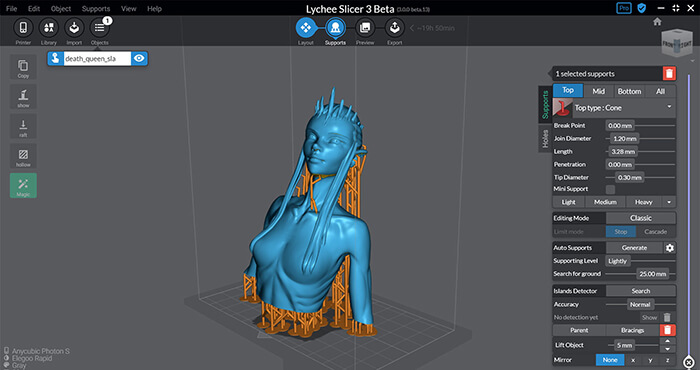Open the View menu
Screen dimensions: 700x370
click(x=129, y=8)
